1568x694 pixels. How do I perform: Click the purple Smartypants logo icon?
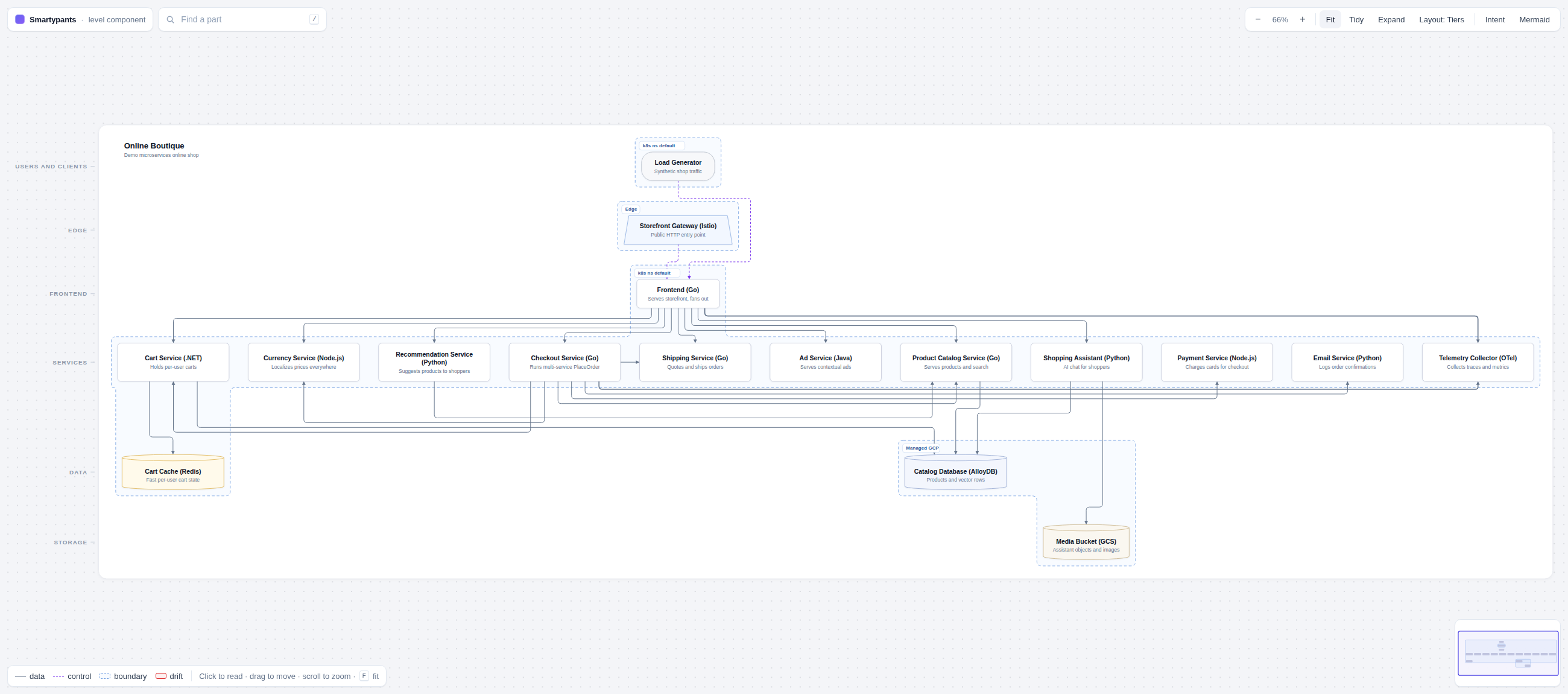click(20, 19)
